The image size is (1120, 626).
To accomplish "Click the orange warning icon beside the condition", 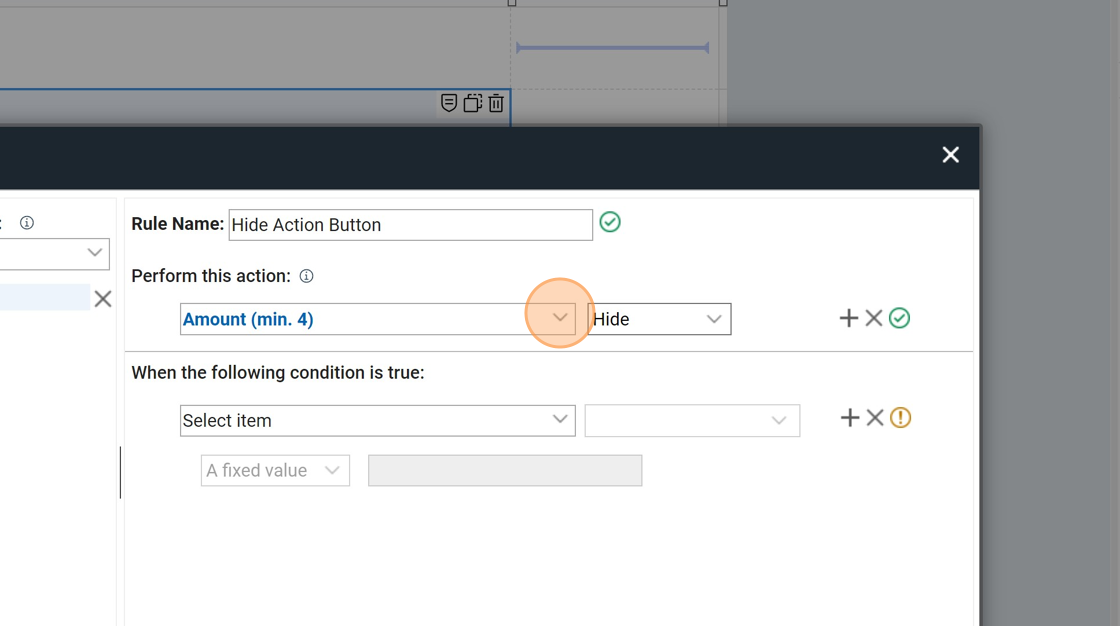I will 900,418.
